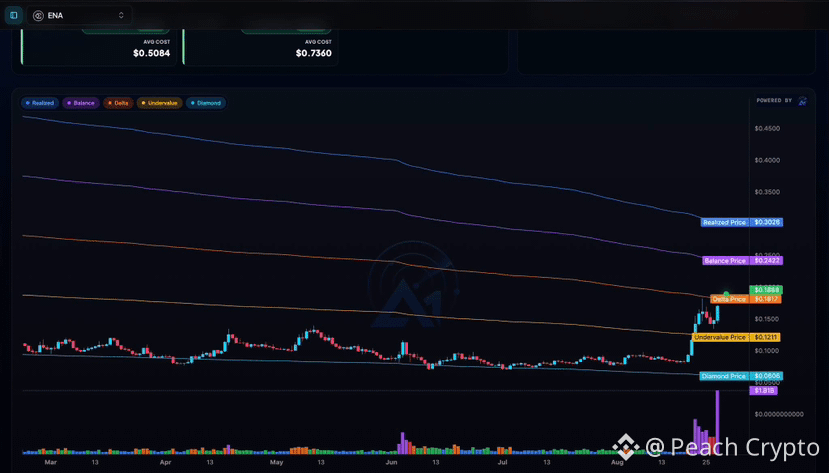Click the $0.1500 axis label

coord(767,319)
